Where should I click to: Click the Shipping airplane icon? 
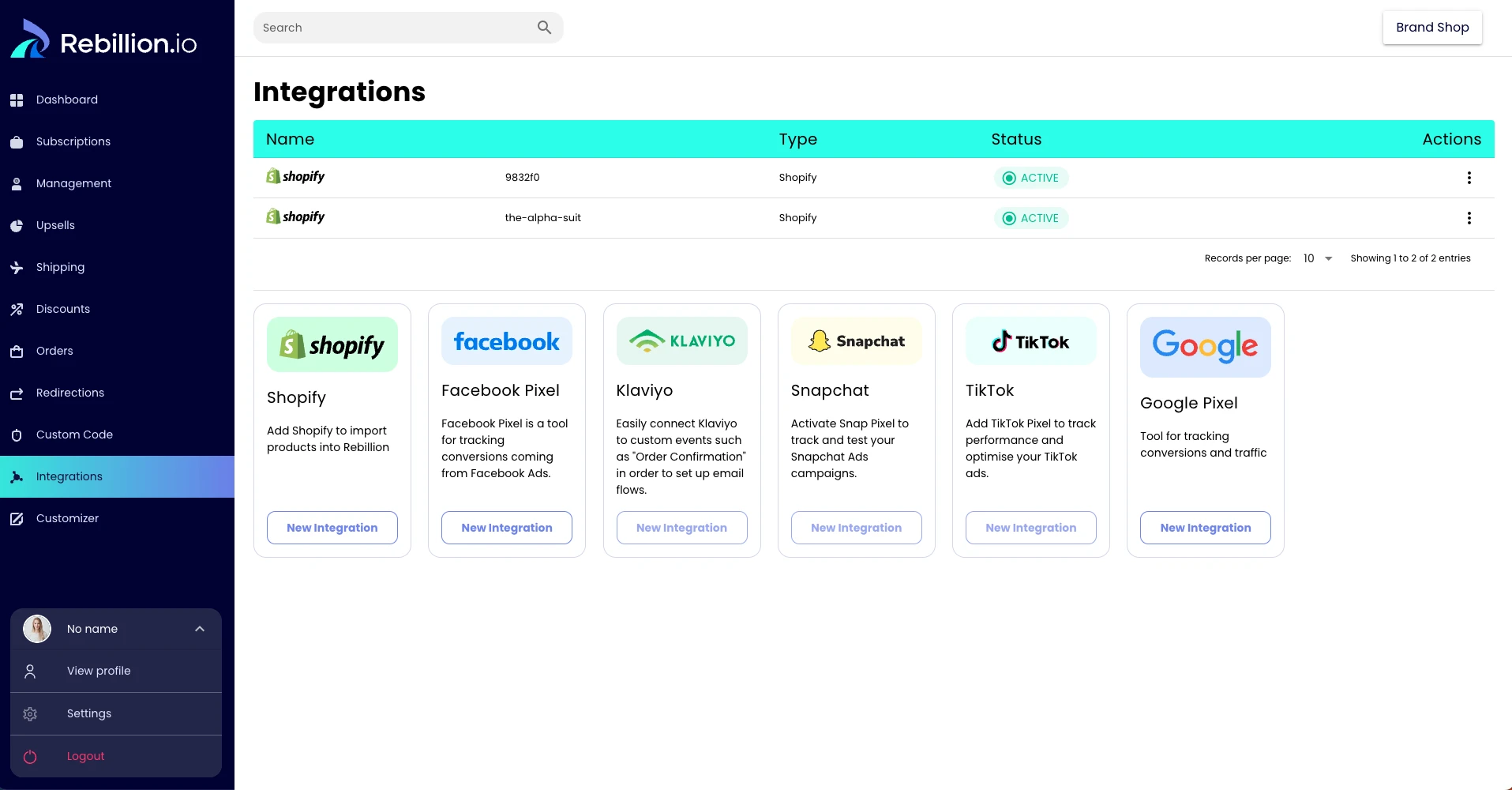click(x=17, y=267)
